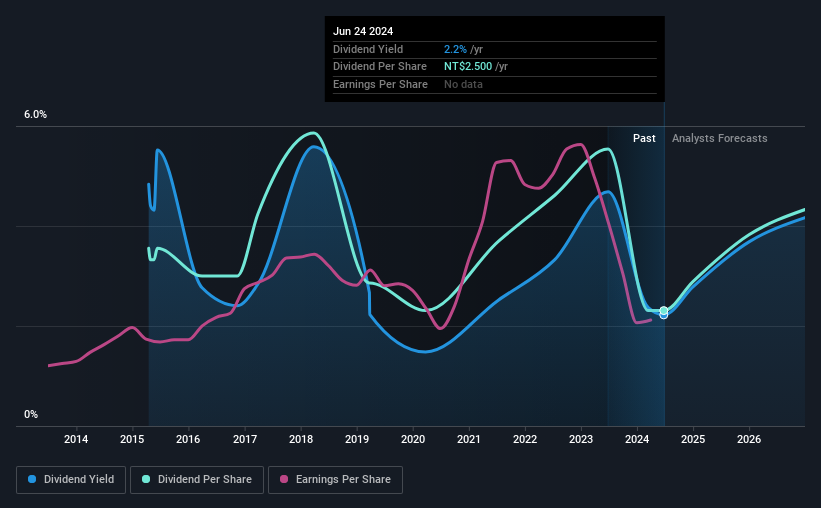Click the 2018 x-axis label
The height and width of the screenshot is (508, 821).
301,439
